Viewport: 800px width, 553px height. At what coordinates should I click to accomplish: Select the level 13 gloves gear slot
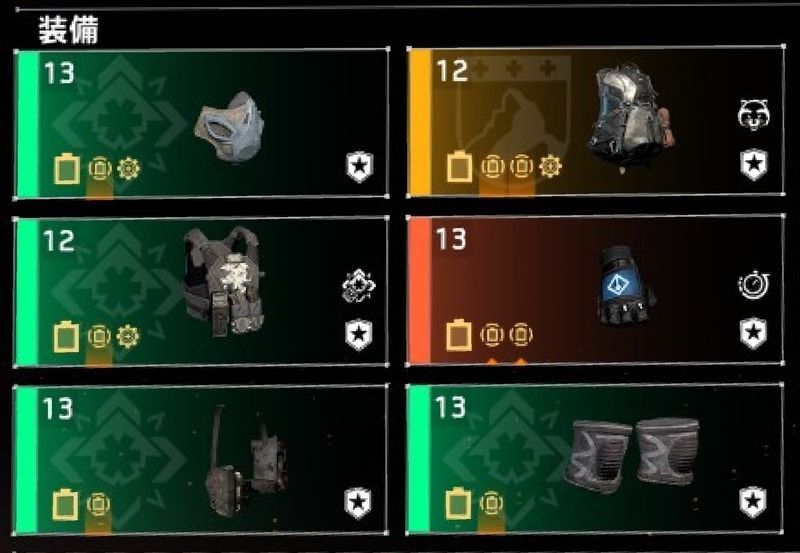595,290
